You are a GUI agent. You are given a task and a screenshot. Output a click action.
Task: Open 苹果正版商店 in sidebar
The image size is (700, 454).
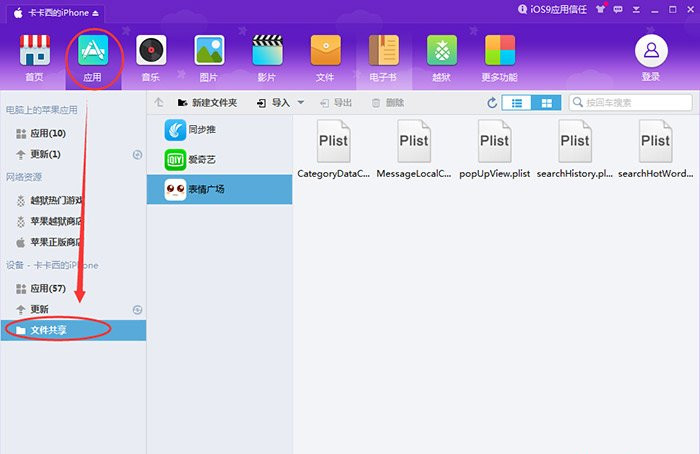(74, 242)
